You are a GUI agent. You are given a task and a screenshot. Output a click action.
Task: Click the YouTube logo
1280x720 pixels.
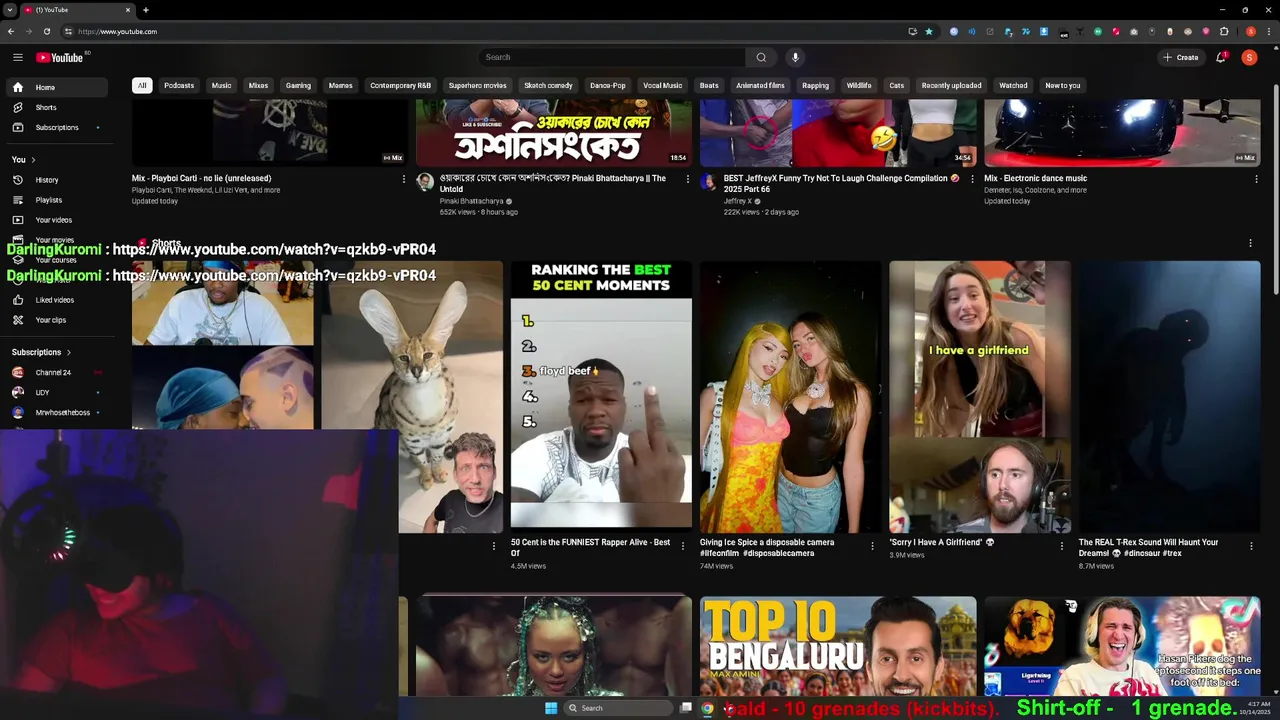[x=60, y=57]
